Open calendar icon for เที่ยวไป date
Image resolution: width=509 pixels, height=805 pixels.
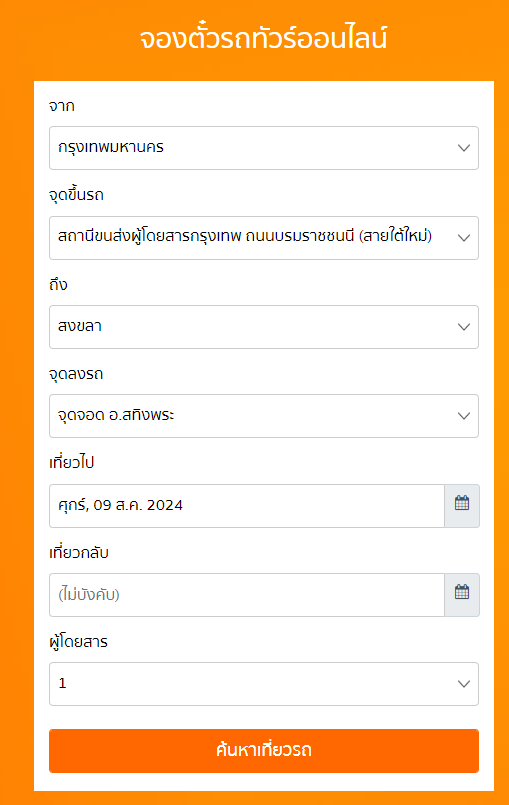click(x=462, y=505)
